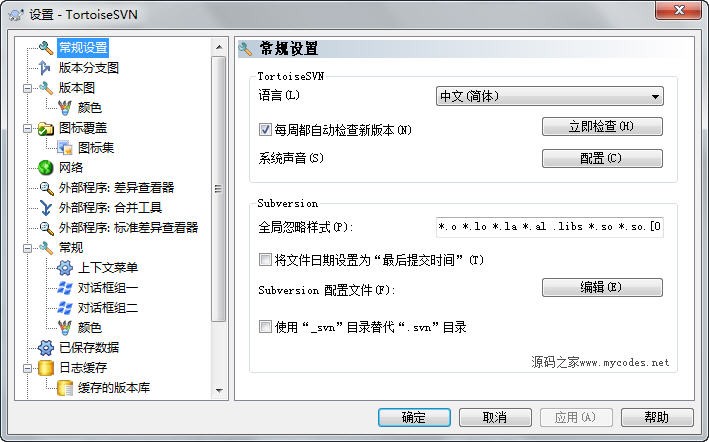Click the magnifier icon for 外部程序: 差异查看器

pos(46,188)
